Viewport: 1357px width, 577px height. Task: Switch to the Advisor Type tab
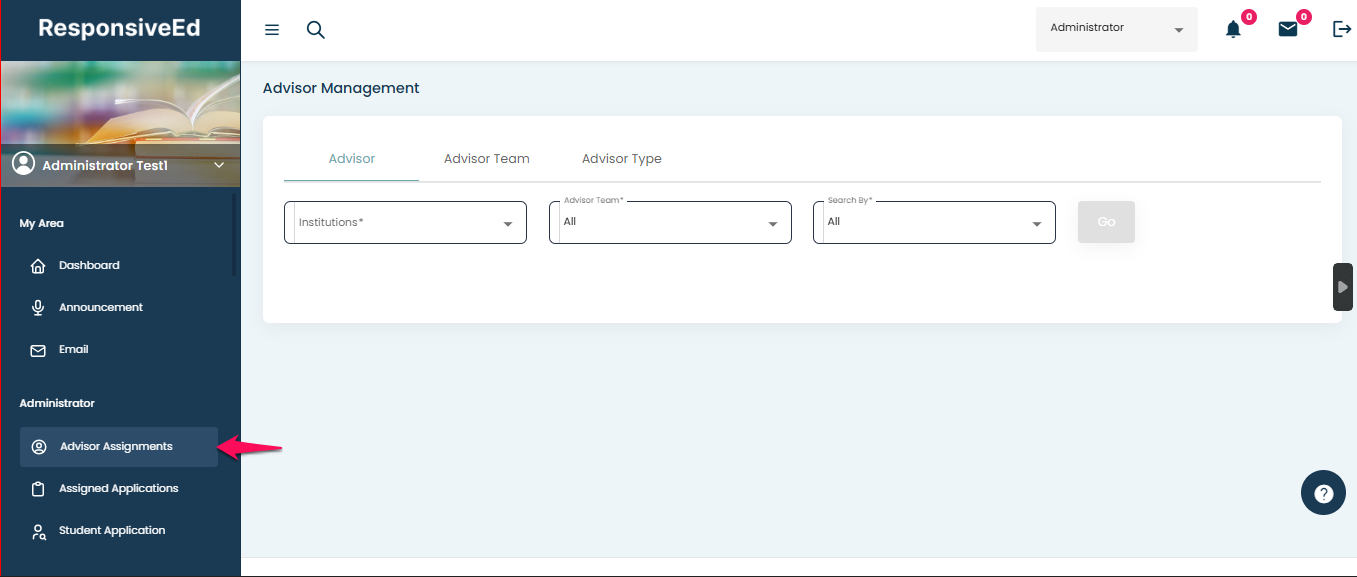[621, 159]
